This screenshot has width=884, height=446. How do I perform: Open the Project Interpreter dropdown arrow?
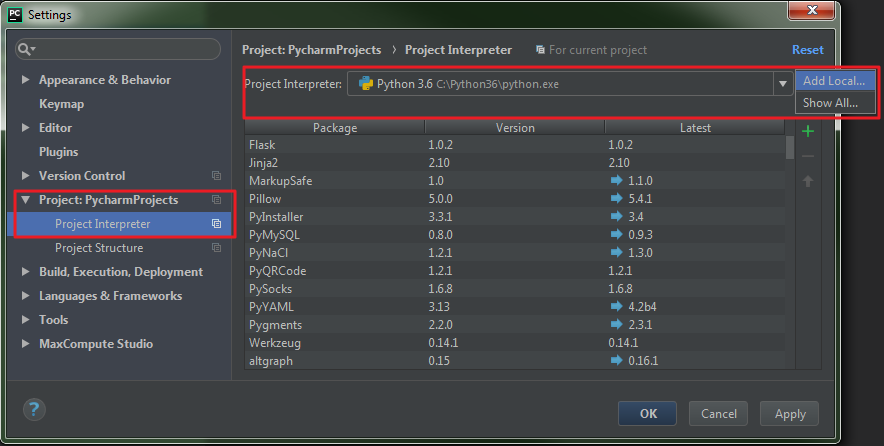pyautogui.click(x=783, y=84)
